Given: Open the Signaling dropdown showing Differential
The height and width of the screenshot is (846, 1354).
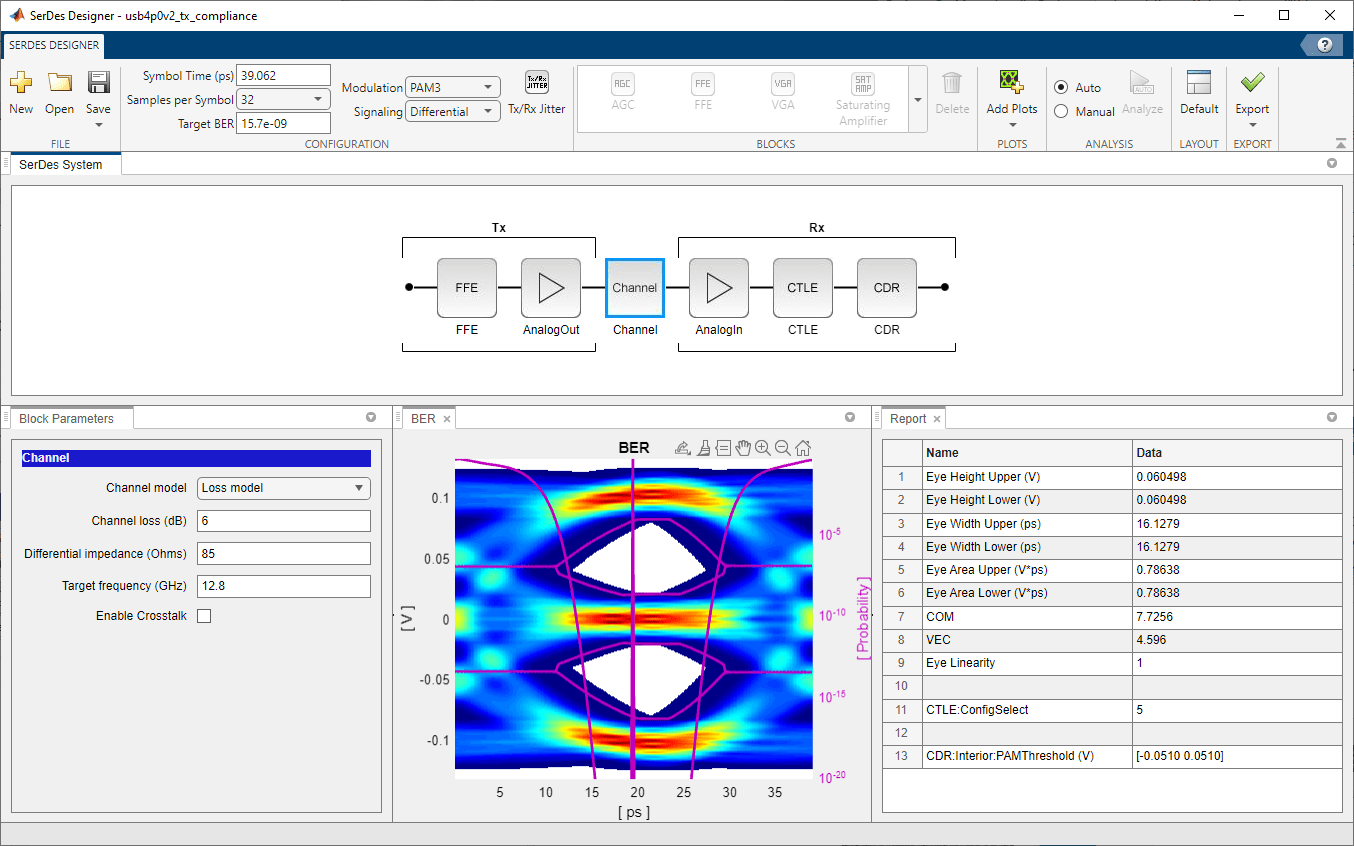Looking at the screenshot, I should point(453,112).
